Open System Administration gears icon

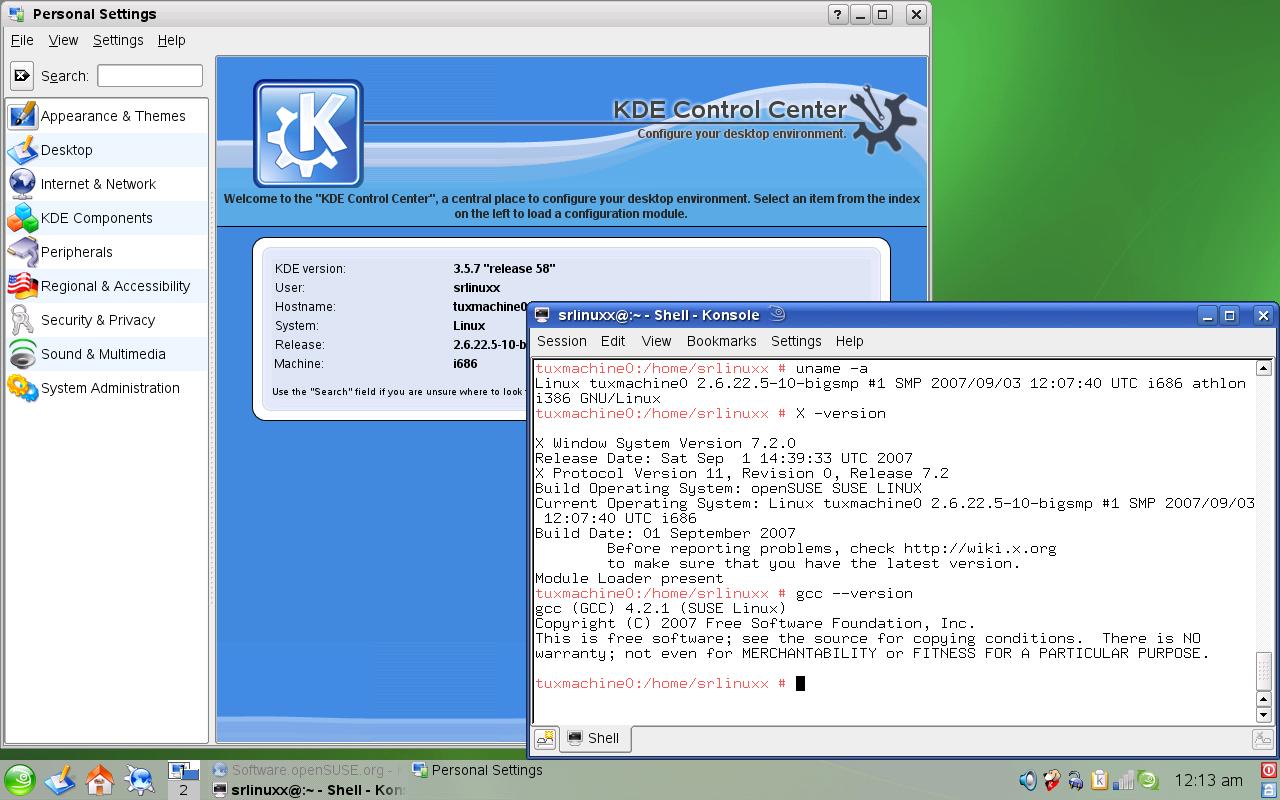click(x=22, y=388)
